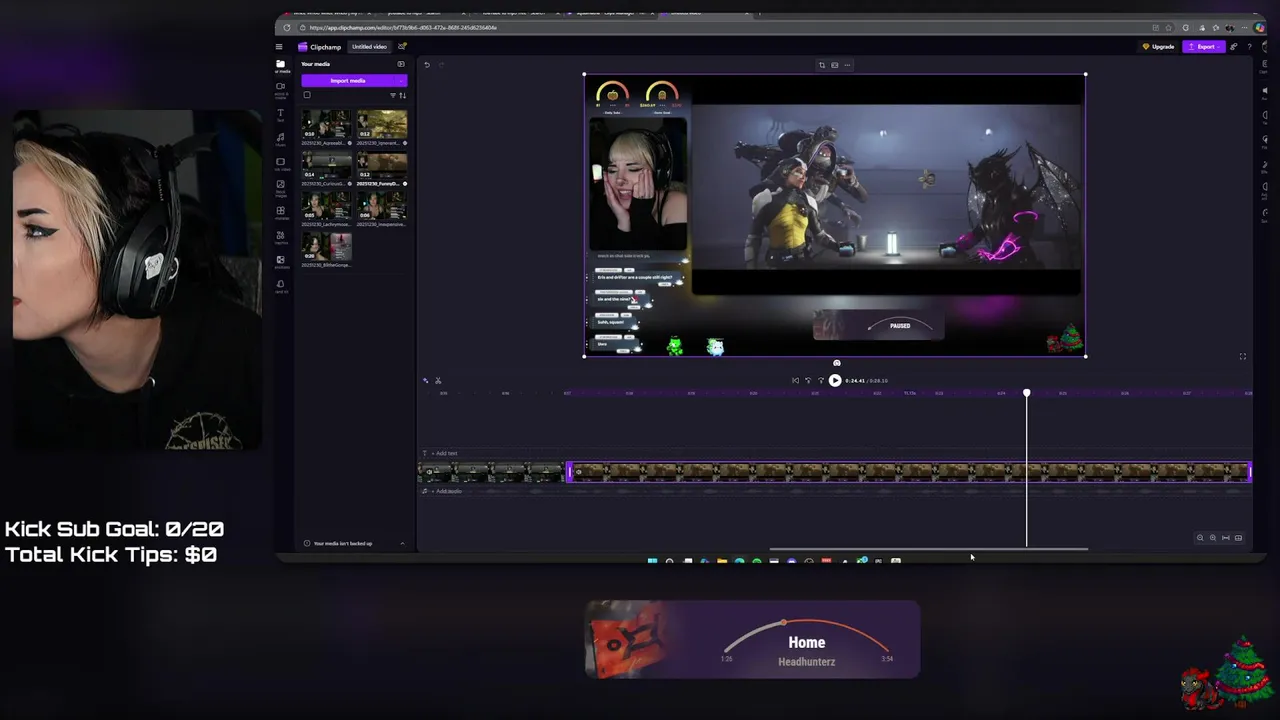Open File Explorer from taskbar
1280x720 pixels.
(722, 561)
